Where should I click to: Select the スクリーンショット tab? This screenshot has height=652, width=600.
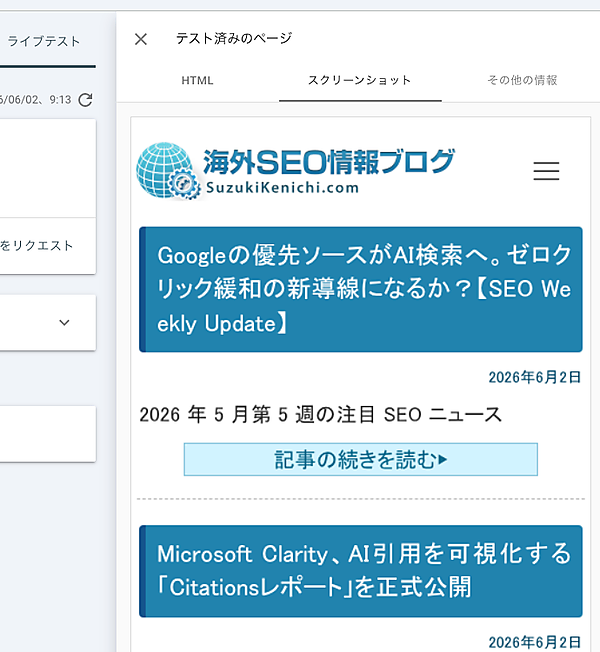coord(360,80)
